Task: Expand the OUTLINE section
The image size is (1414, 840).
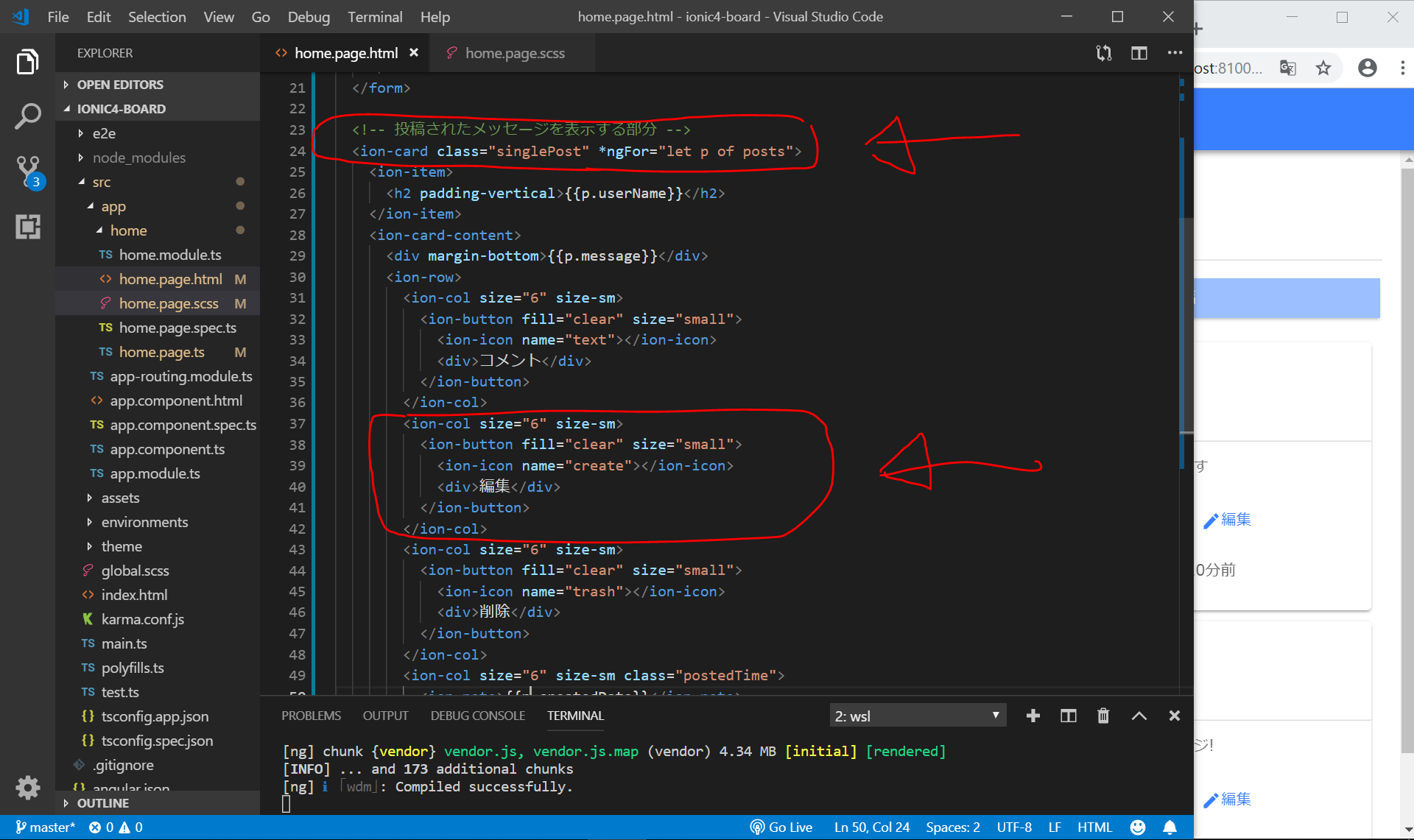Action: tap(102, 803)
